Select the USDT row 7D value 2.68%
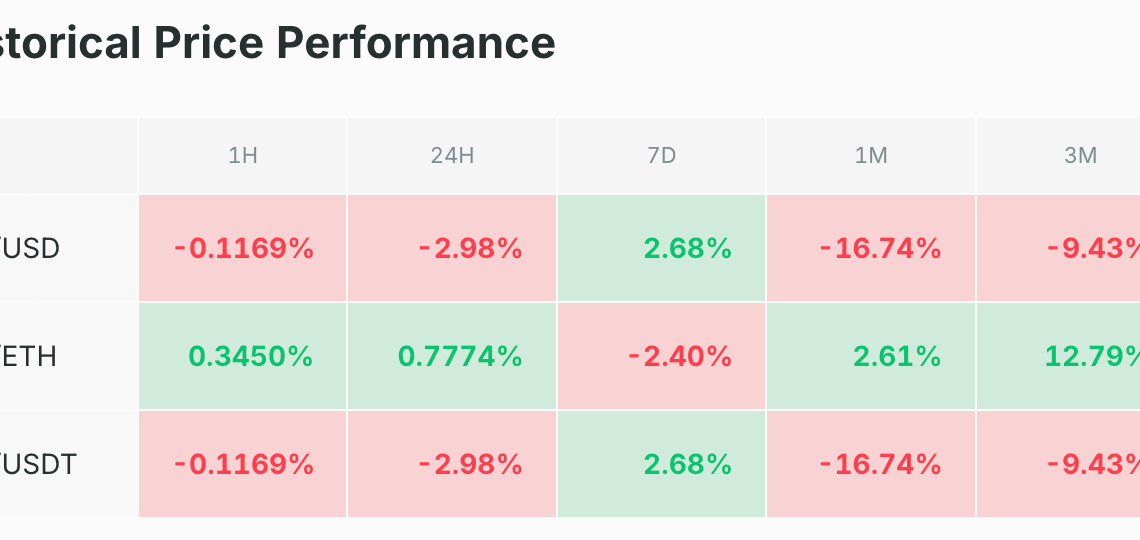Image resolution: width=1140 pixels, height=540 pixels. [688, 464]
